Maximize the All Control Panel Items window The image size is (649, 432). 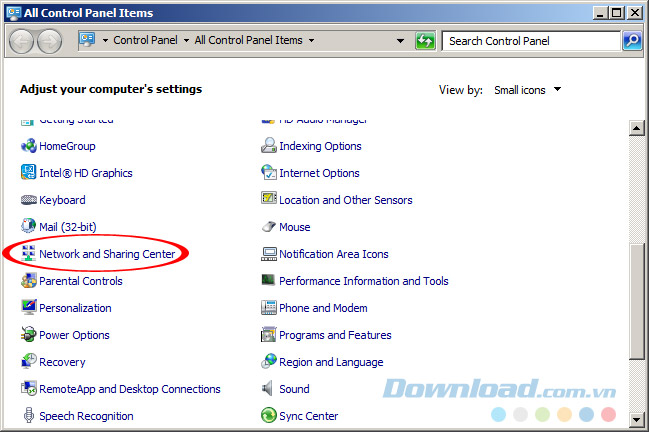616,12
